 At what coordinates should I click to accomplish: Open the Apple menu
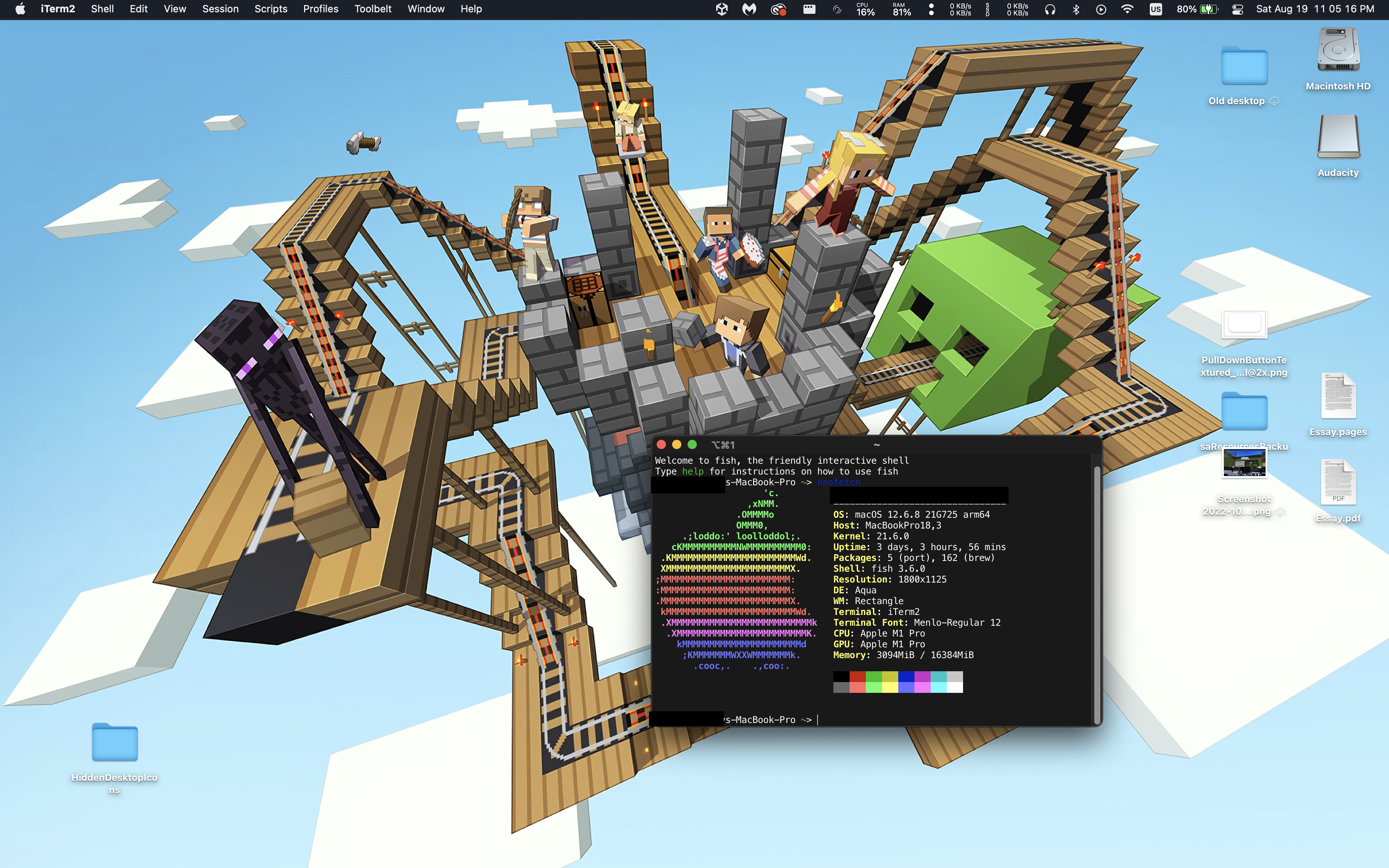tap(20, 9)
